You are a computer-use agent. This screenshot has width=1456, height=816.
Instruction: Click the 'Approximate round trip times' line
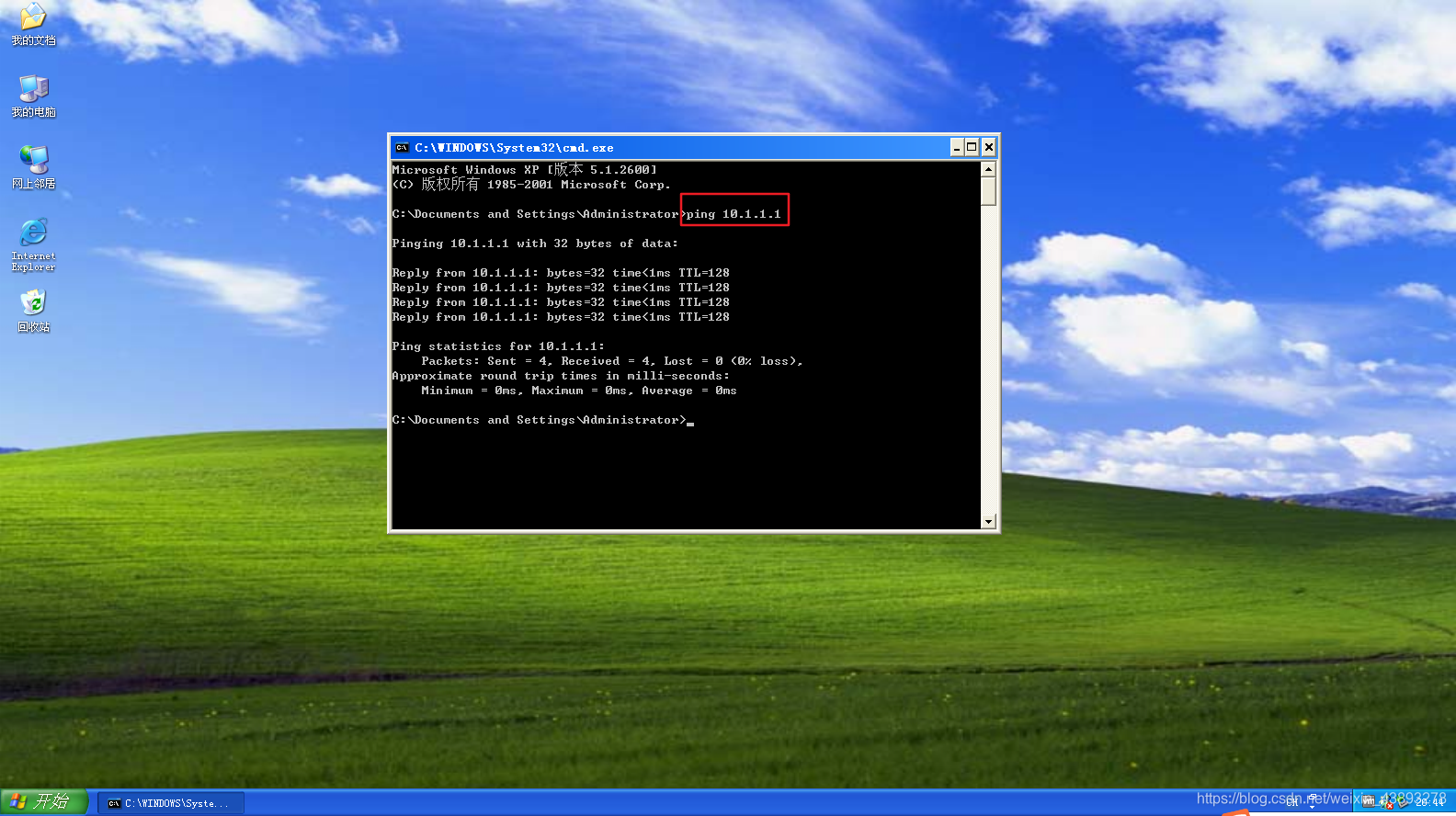coord(561,376)
